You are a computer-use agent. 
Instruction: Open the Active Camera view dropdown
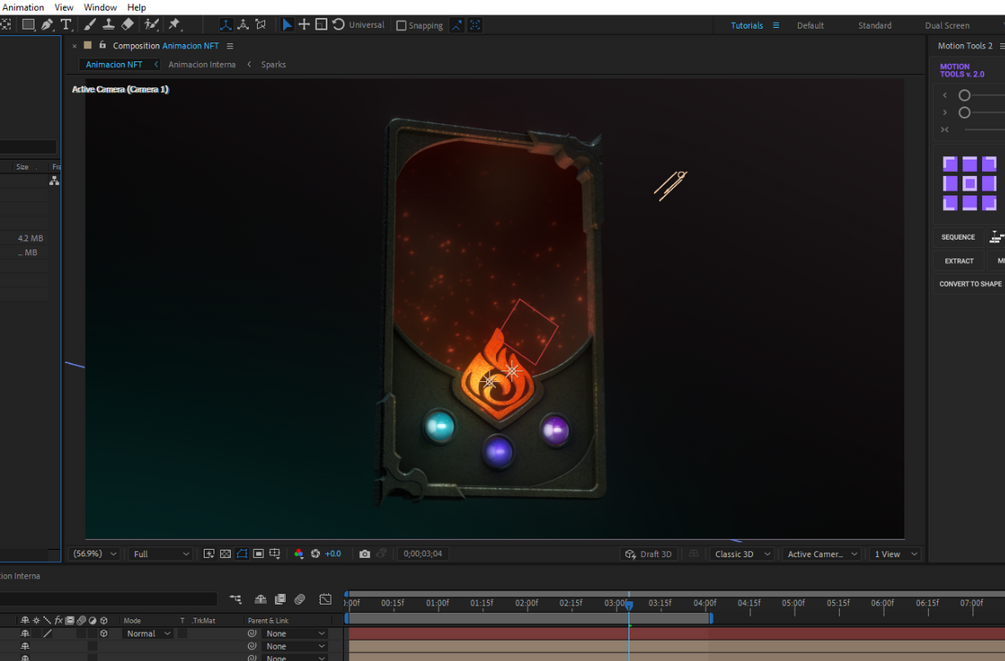(822, 554)
